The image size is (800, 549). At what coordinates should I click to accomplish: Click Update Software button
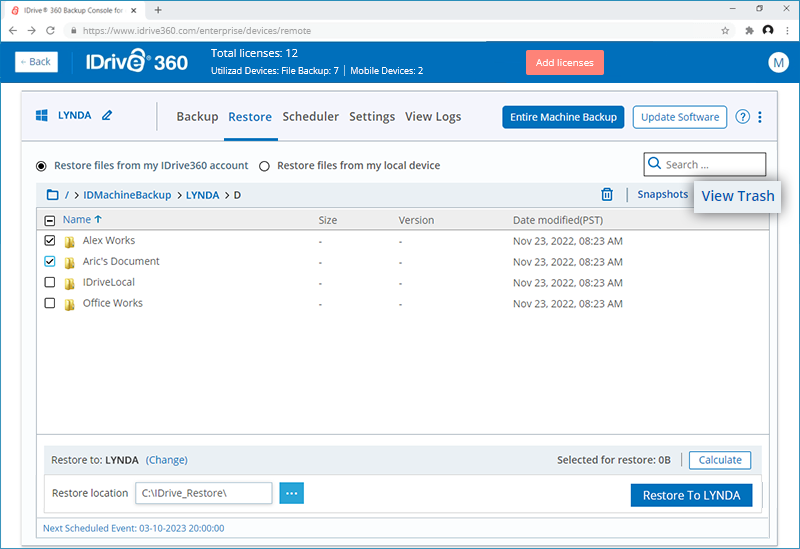click(680, 117)
